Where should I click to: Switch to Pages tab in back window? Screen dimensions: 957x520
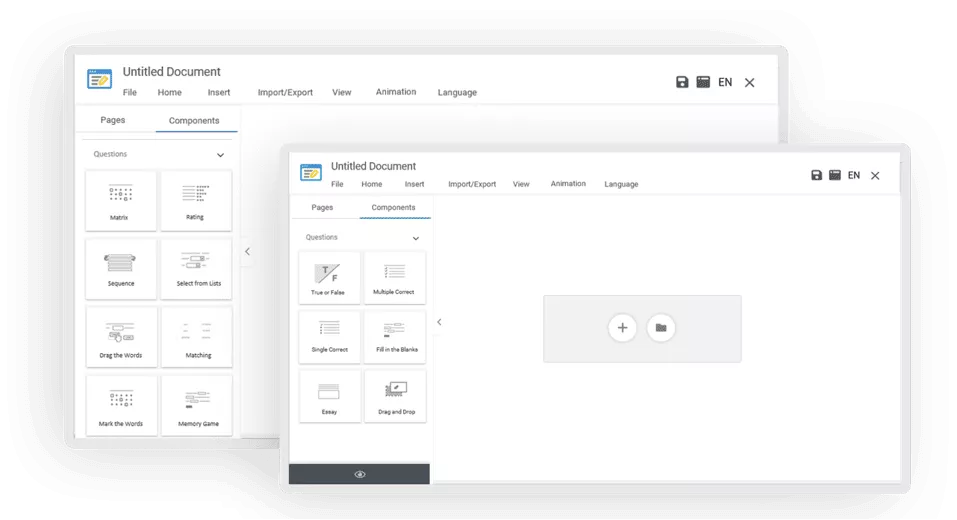[113, 120]
